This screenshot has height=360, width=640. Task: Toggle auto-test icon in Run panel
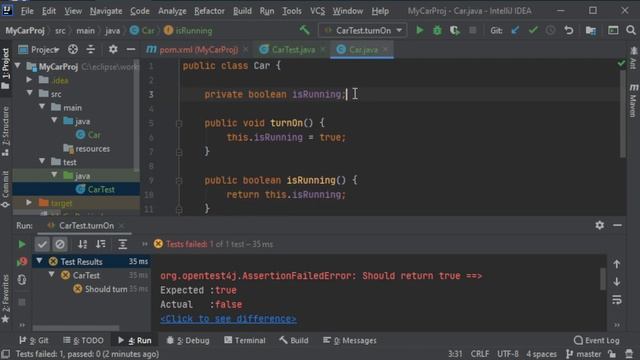tap(22, 280)
